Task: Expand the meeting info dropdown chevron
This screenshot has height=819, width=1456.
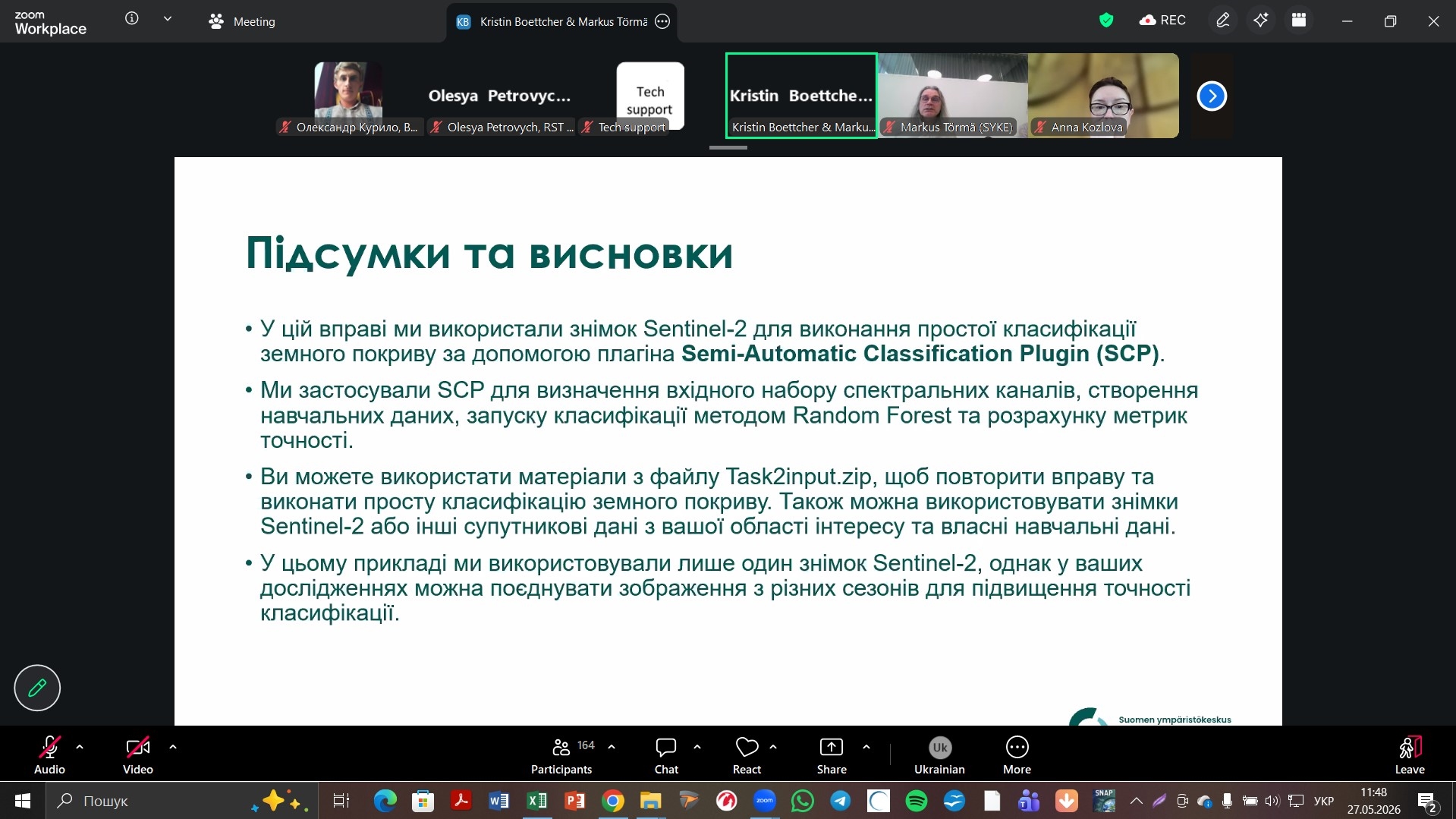Action: pyautogui.click(x=168, y=19)
